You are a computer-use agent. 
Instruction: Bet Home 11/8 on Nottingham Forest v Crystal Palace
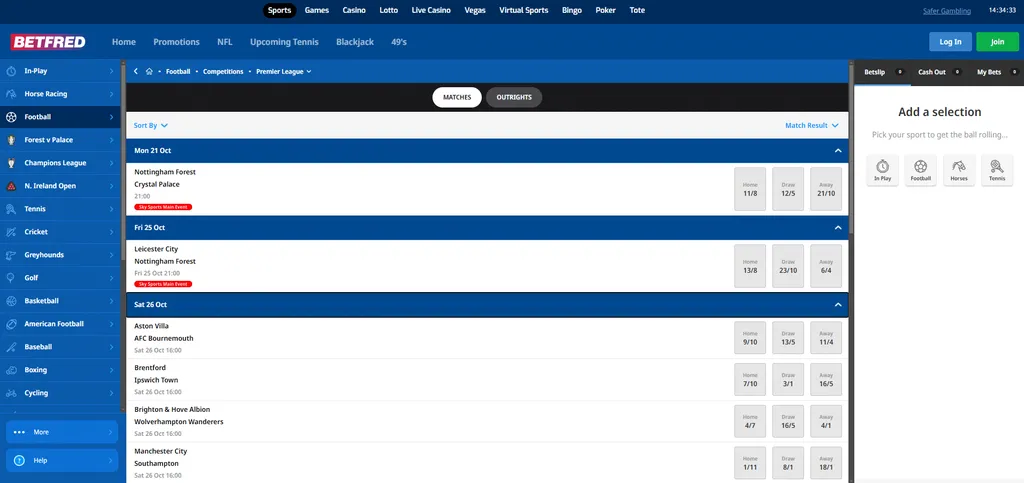pyautogui.click(x=750, y=189)
